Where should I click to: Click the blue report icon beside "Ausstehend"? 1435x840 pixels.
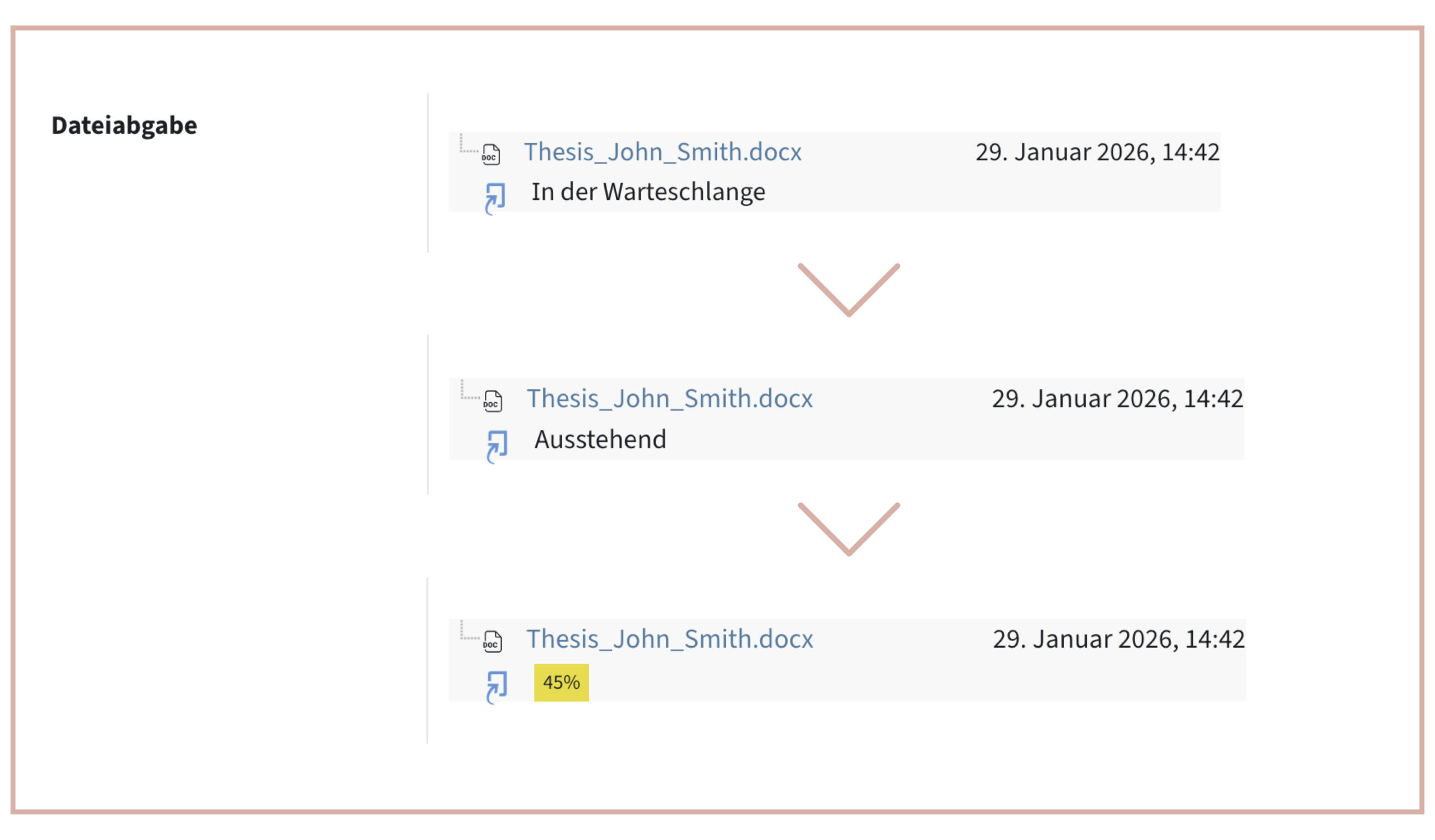[x=497, y=445]
